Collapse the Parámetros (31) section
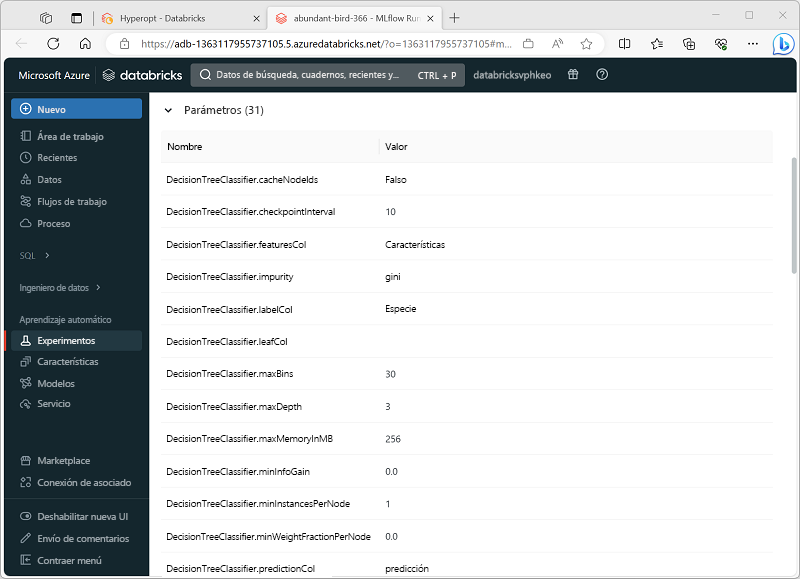This screenshot has height=579, width=800. [168, 110]
